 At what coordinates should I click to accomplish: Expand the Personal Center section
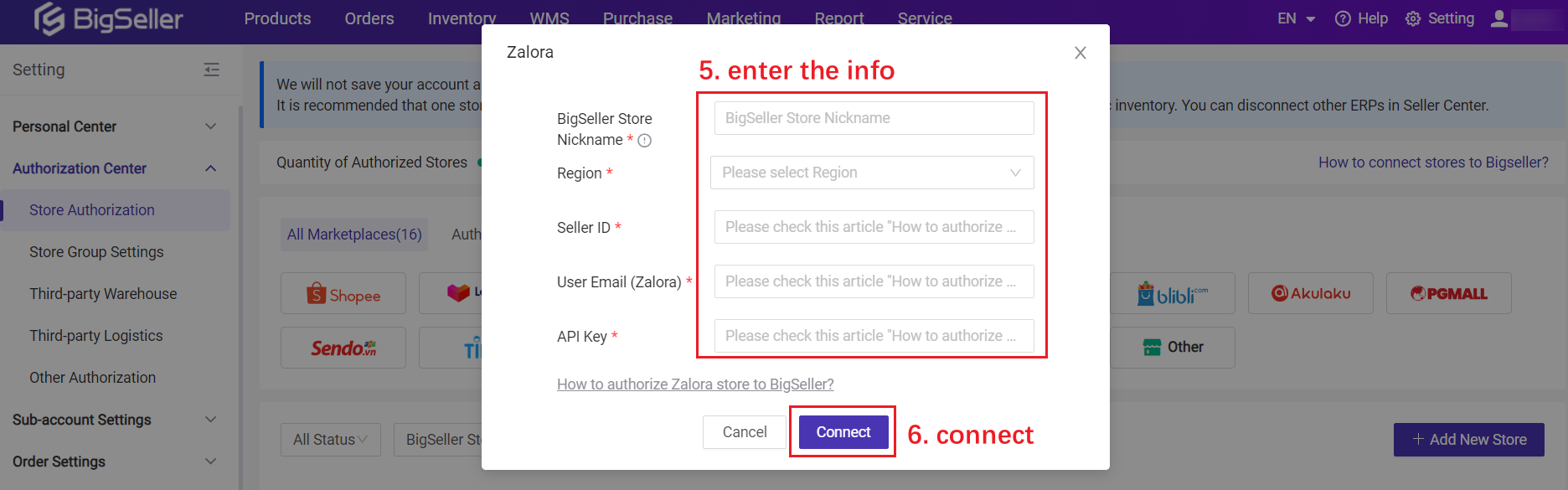pyautogui.click(x=115, y=126)
